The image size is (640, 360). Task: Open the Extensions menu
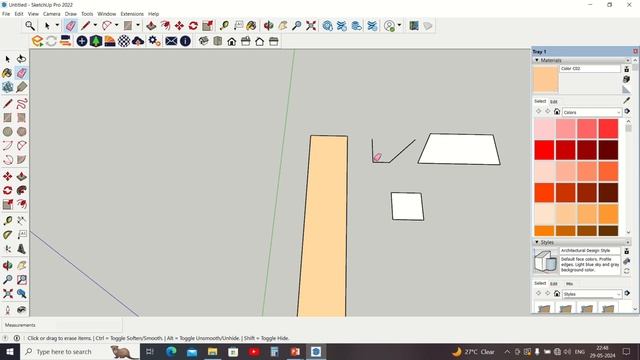pyautogui.click(x=132, y=14)
